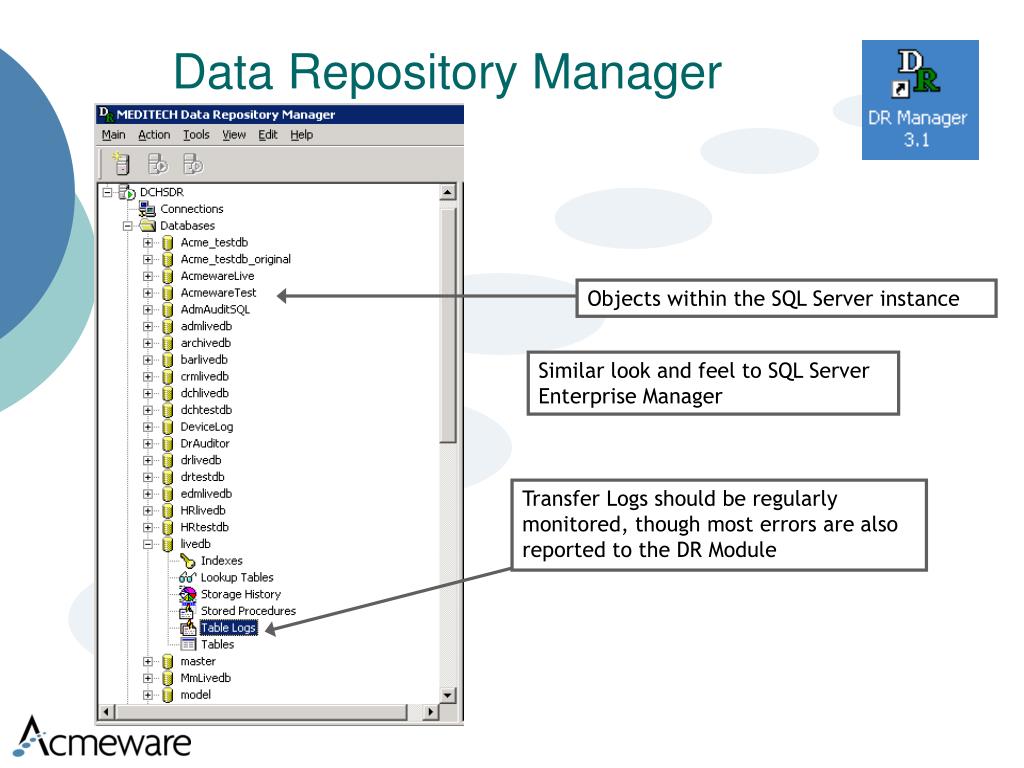
Task: Click the vertical scrollbar down arrow
Action: 447,695
